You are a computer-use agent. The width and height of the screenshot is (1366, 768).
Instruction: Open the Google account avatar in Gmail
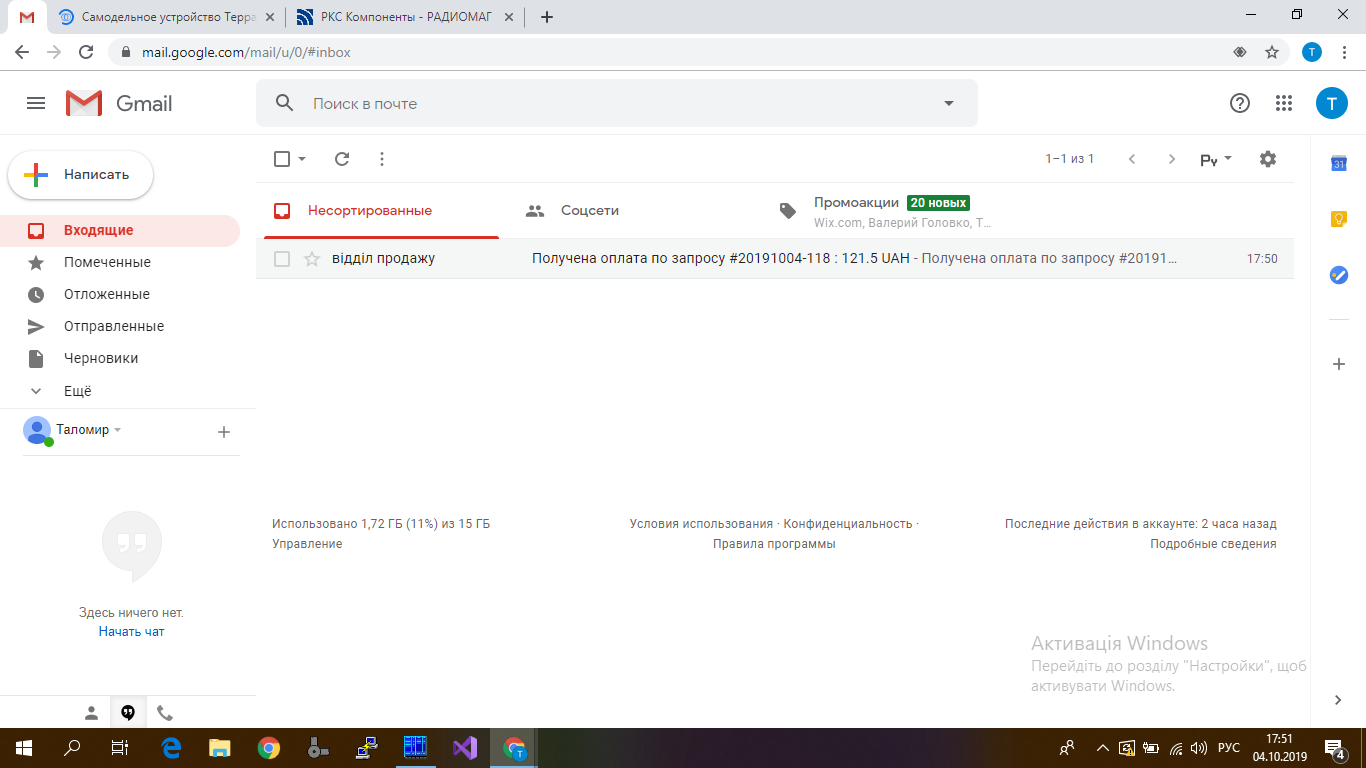tap(1332, 103)
